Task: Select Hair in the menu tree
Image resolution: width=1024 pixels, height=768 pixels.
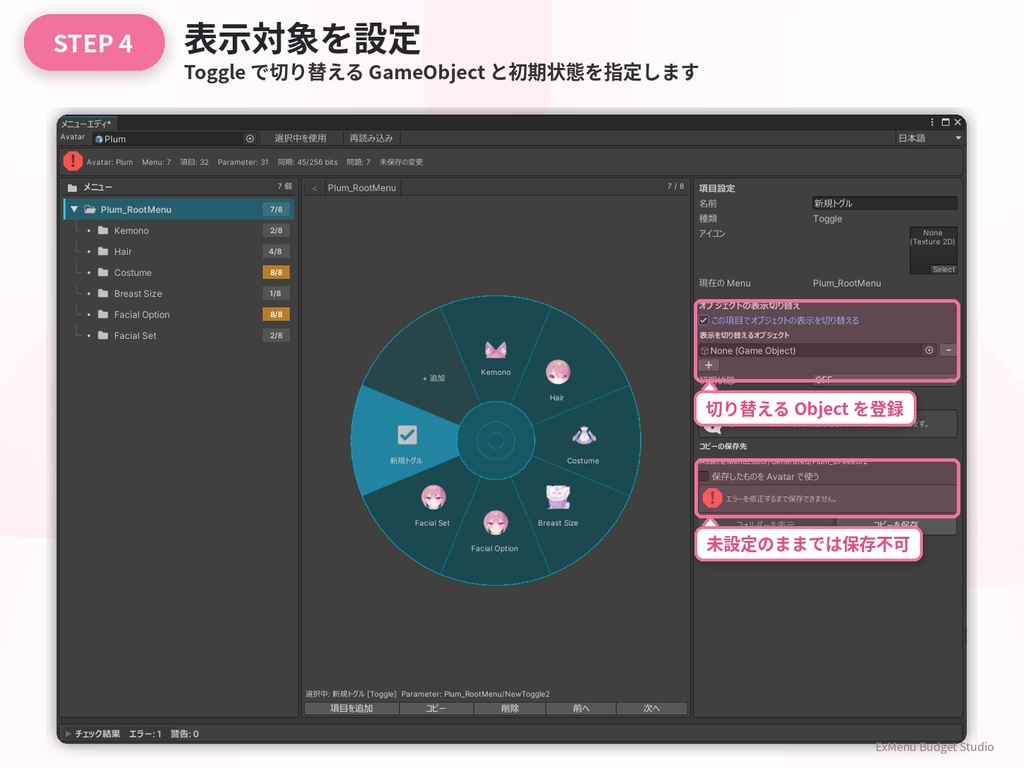Action: coord(123,251)
